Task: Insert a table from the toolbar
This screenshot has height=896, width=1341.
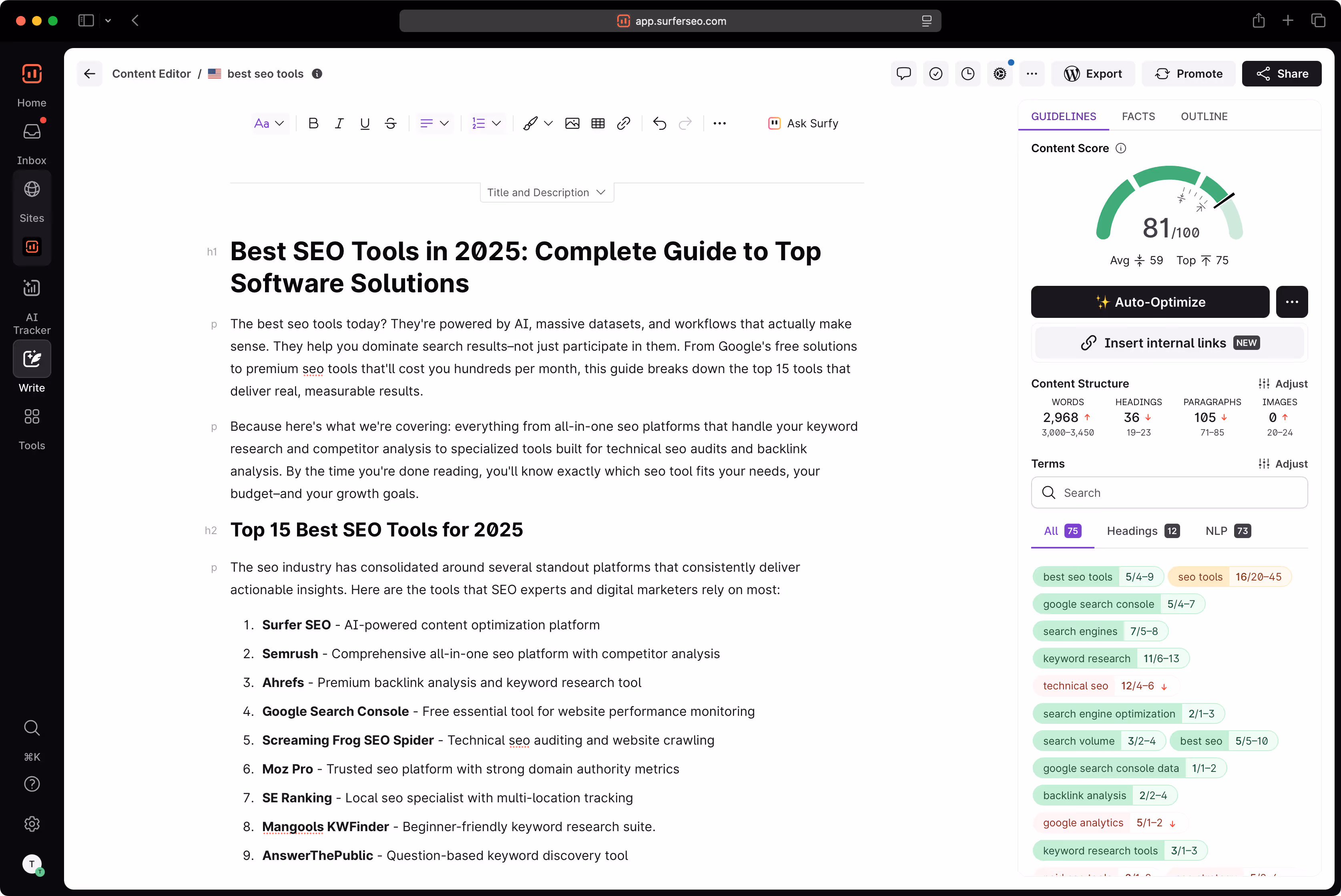Action: click(x=598, y=123)
